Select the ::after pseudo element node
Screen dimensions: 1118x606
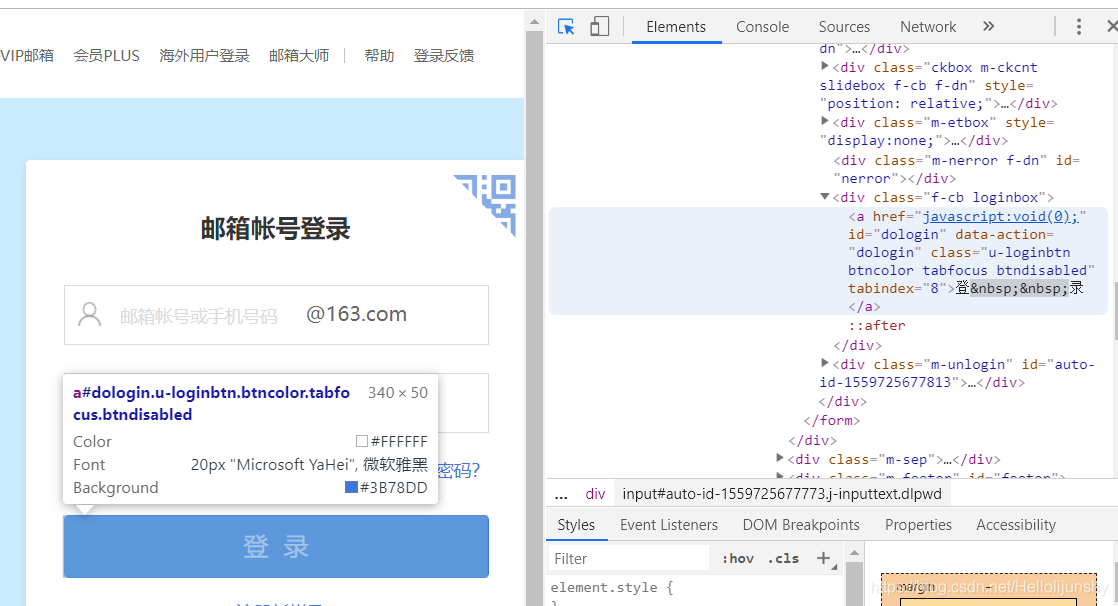point(876,325)
